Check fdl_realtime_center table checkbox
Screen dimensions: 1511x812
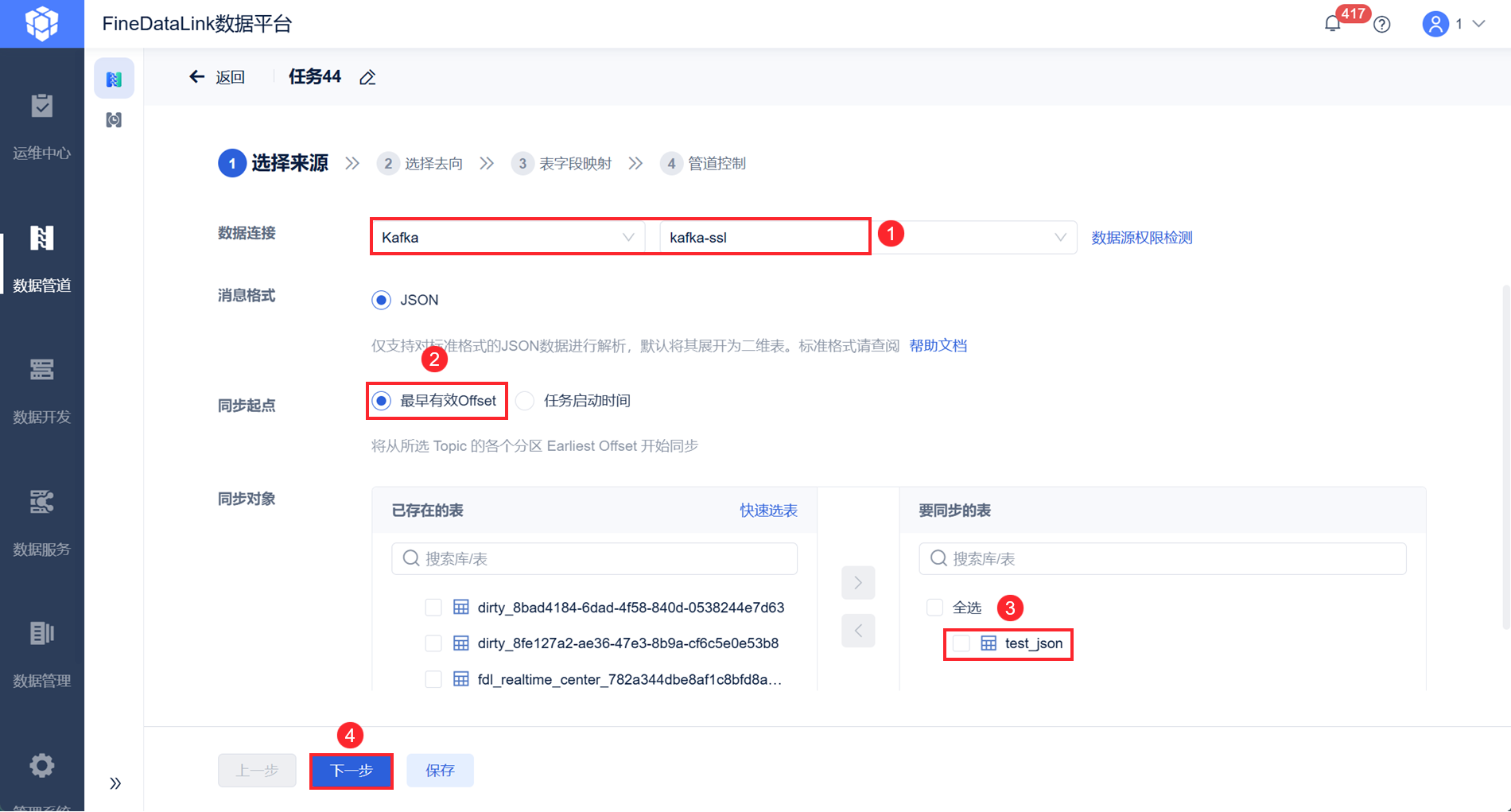click(433, 679)
